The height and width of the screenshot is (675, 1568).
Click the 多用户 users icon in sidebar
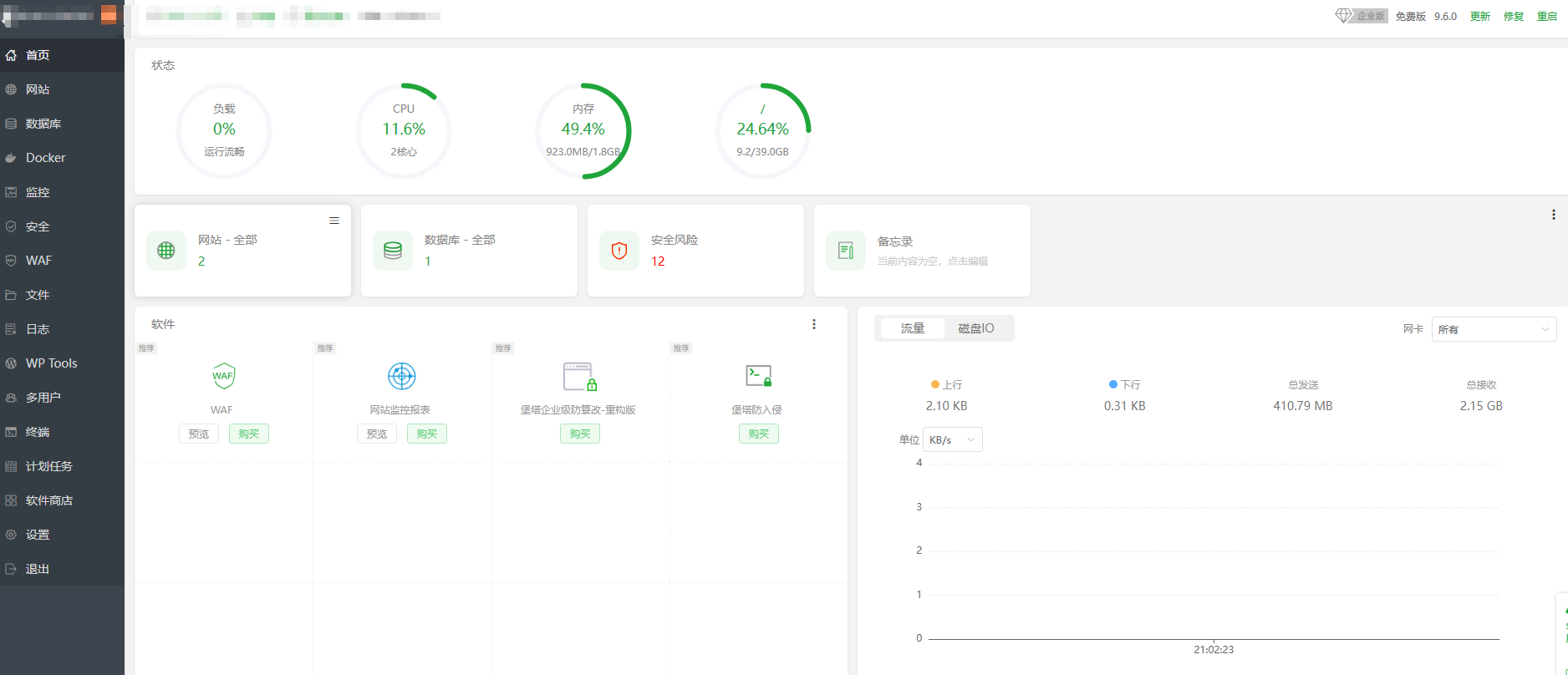click(x=11, y=398)
